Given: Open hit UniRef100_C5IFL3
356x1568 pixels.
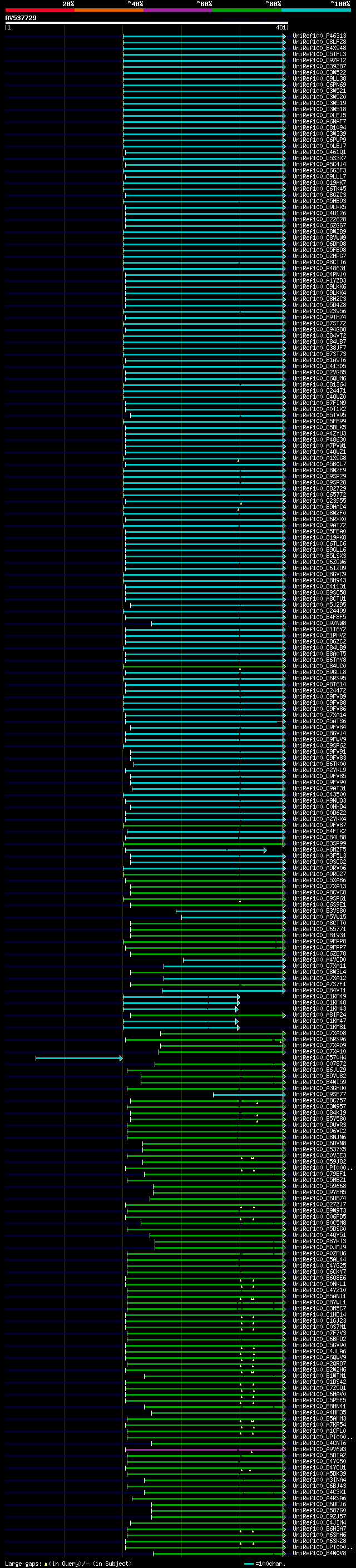Looking at the screenshot, I should tap(319, 54).
